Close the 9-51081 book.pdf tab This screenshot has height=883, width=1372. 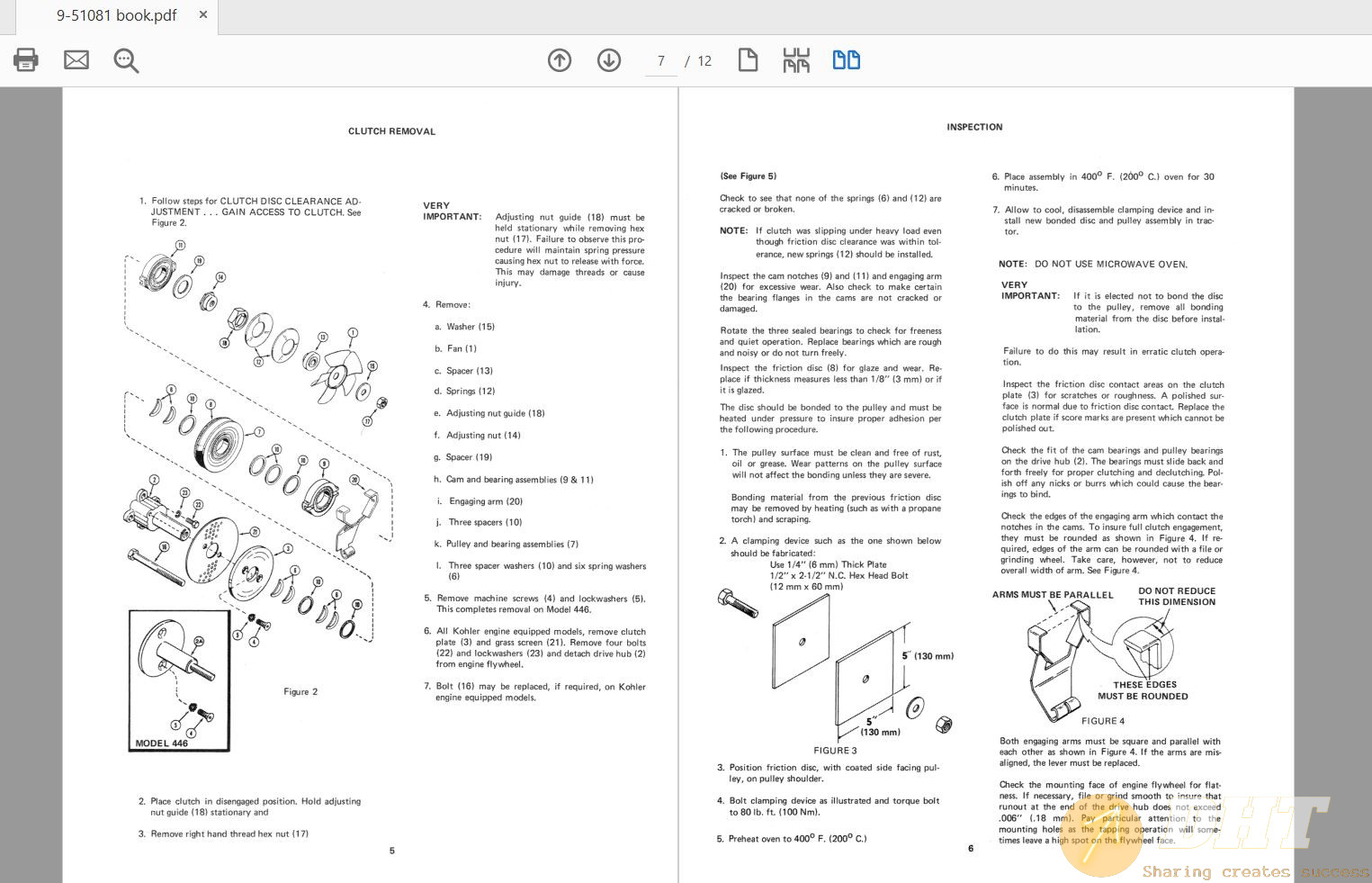tap(203, 15)
